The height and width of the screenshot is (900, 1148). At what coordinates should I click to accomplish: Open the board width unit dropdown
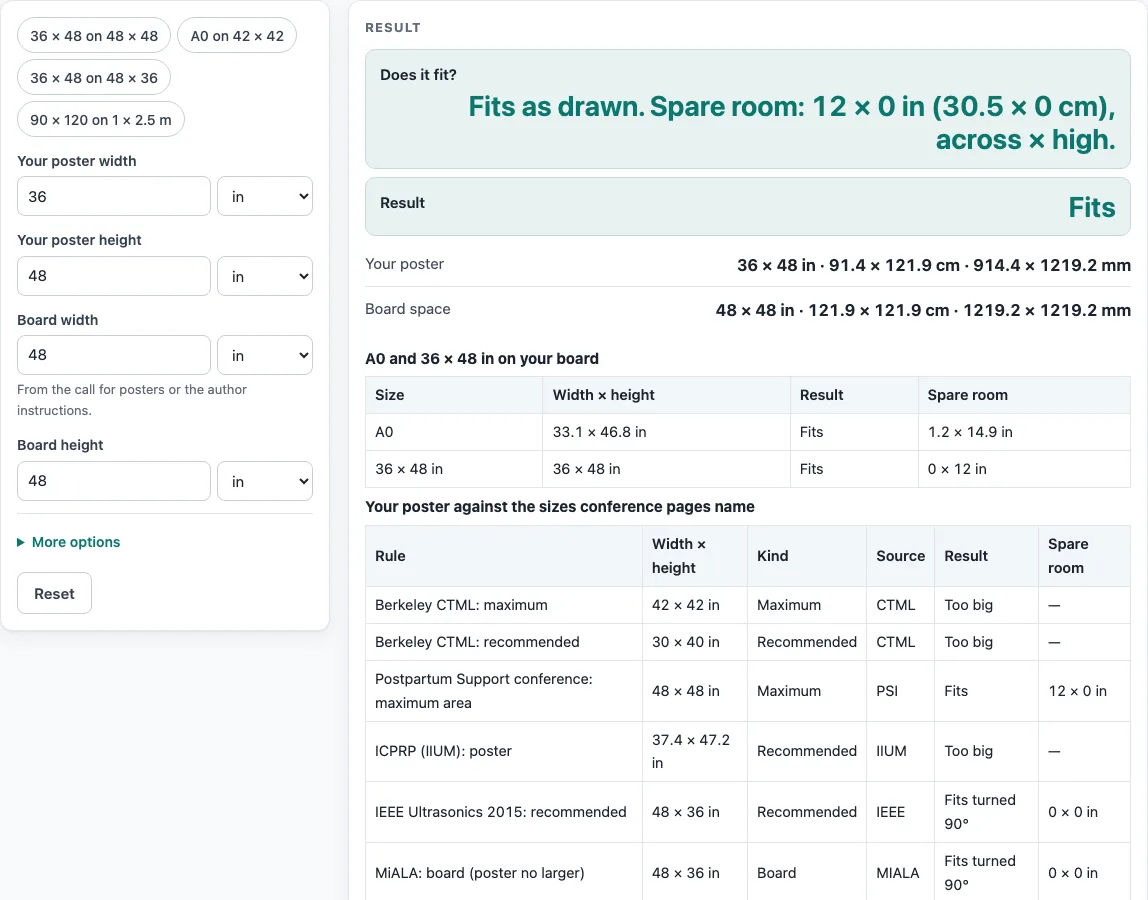pyautogui.click(x=265, y=355)
